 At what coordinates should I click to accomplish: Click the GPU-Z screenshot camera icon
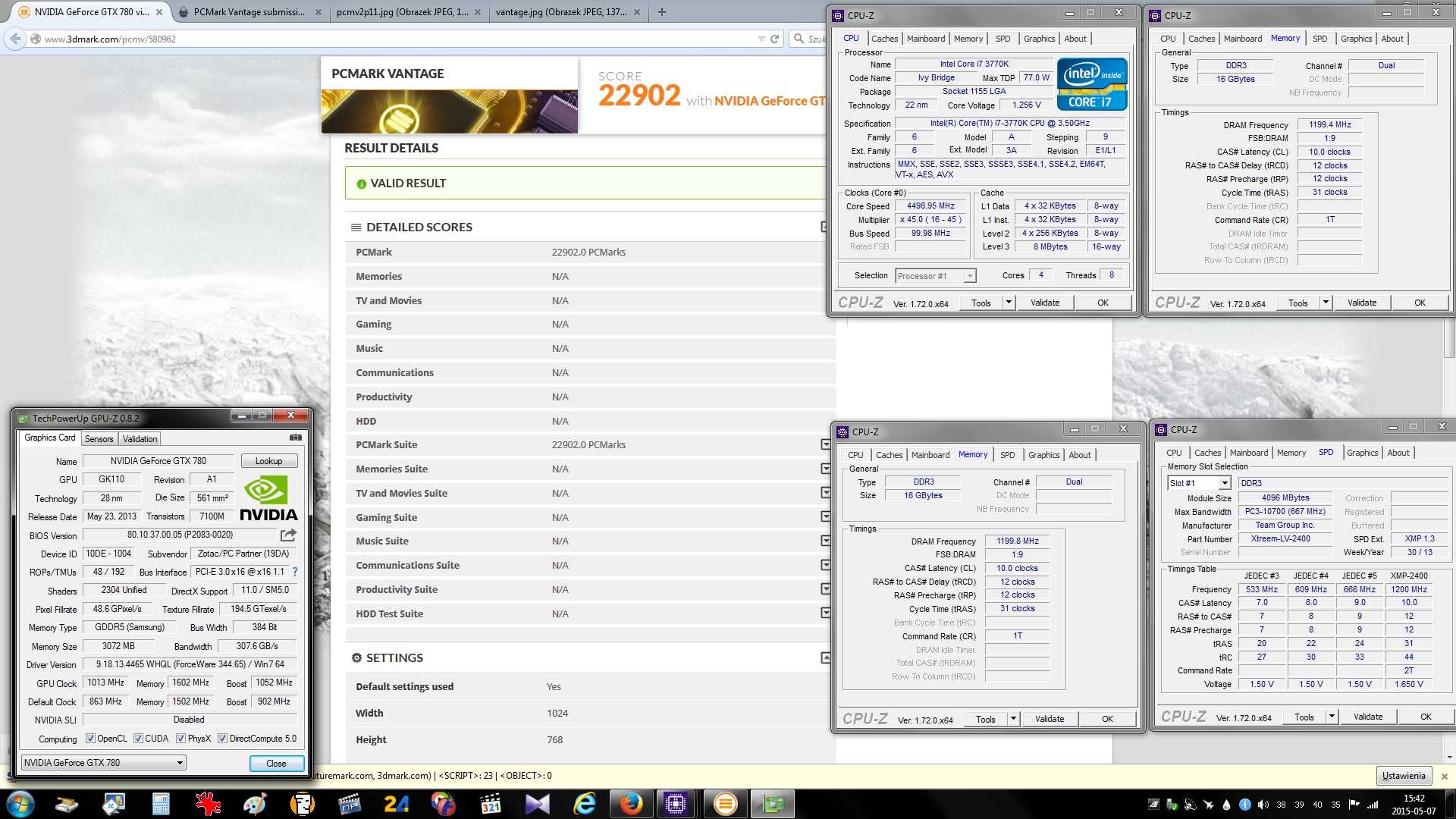pyautogui.click(x=296, y=438)
